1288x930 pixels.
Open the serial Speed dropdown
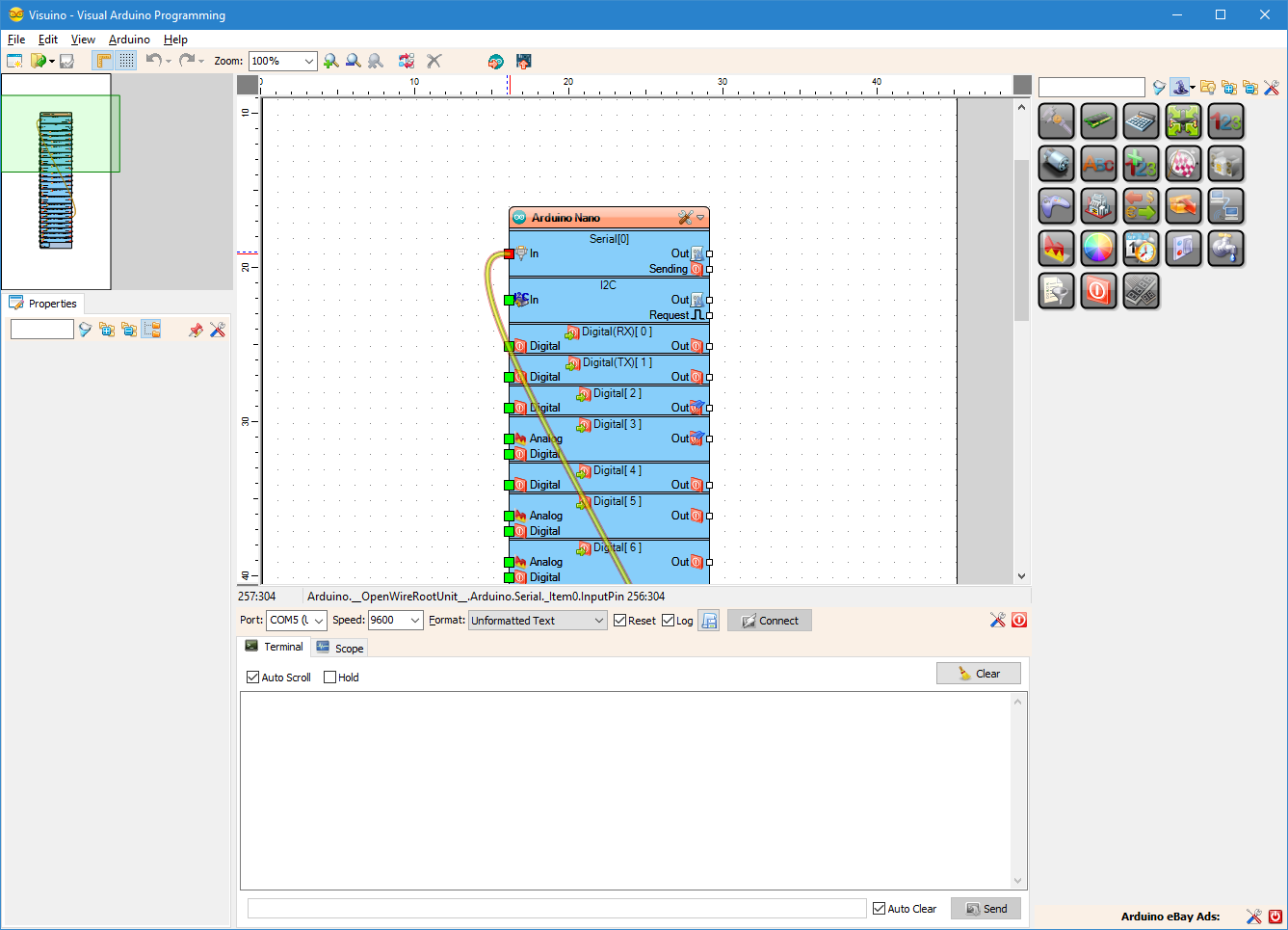pyautogui.click(x=415, y=621)
